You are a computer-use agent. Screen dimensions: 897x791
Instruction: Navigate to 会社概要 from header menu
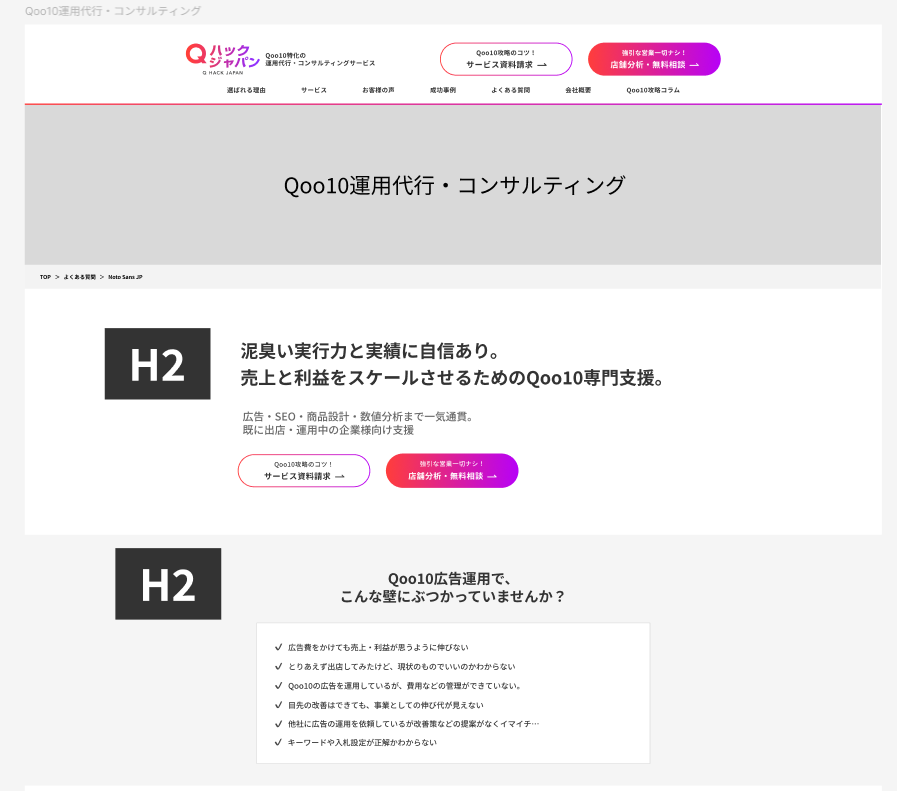pos(578,90)
